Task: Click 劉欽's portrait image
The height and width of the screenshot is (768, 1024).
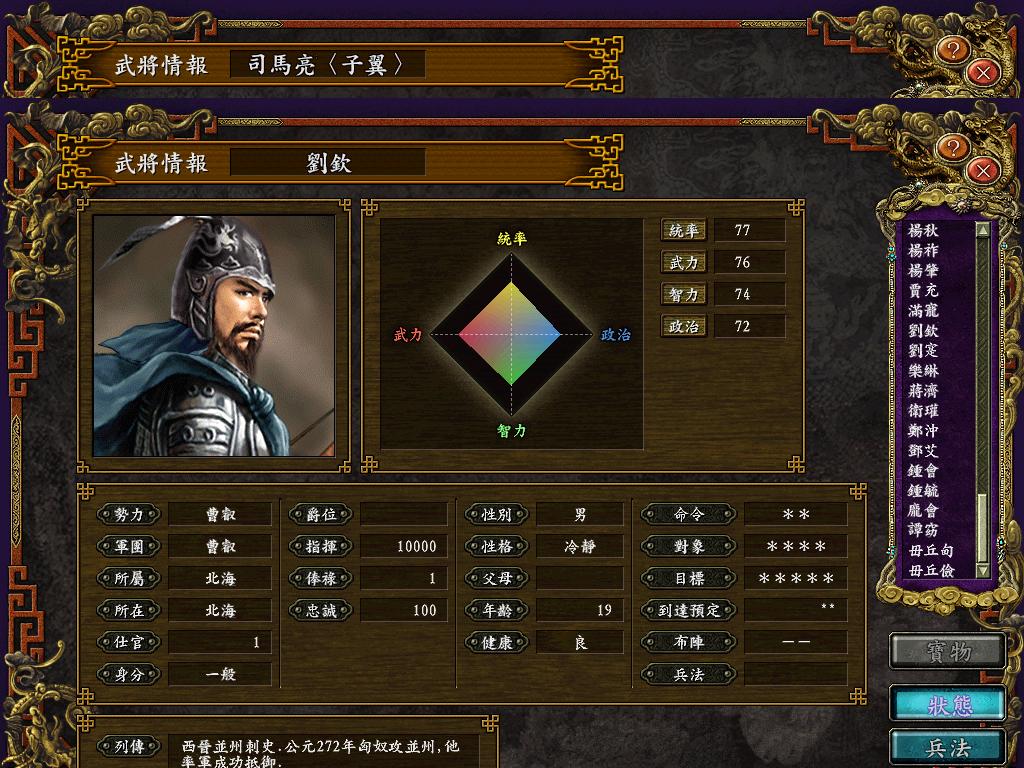Action: click(214, 336)
